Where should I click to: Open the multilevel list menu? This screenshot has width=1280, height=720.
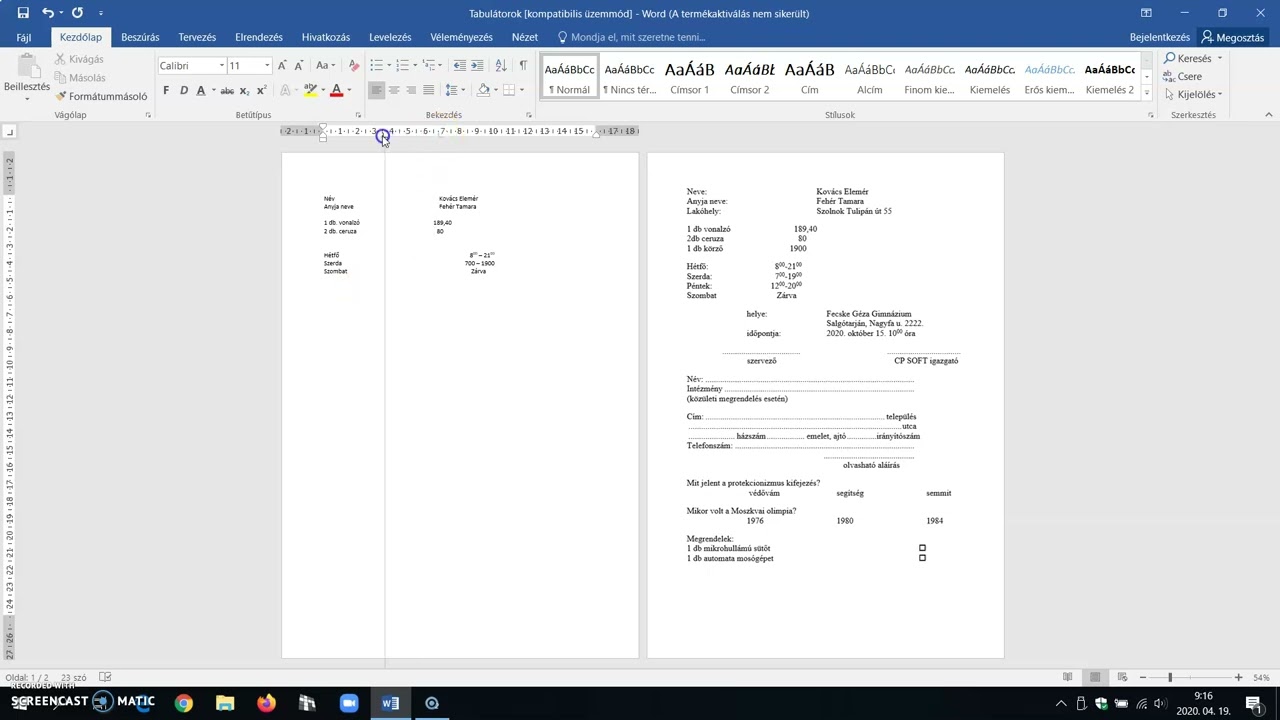(429, 65)
